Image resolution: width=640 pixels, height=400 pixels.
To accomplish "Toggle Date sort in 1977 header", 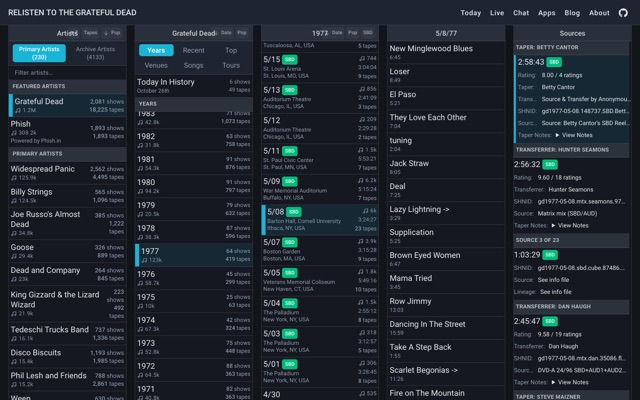I will click(x=337, y=33).
